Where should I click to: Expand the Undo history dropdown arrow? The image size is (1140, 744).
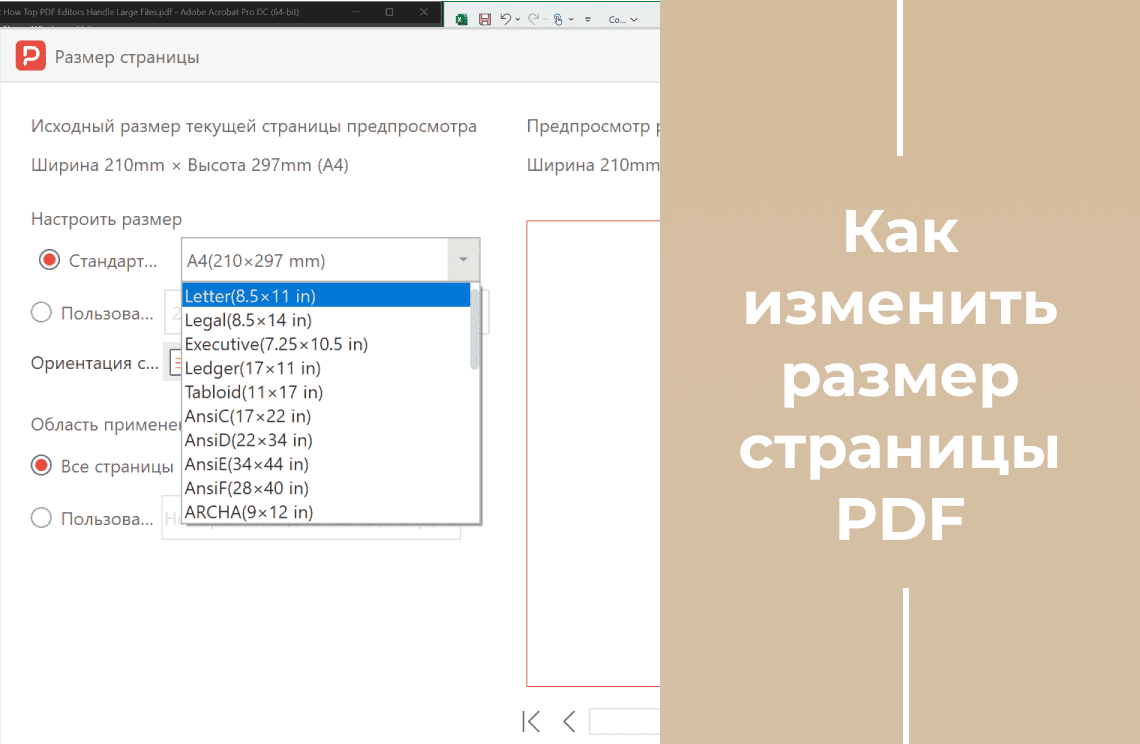(x=518, y=19)
